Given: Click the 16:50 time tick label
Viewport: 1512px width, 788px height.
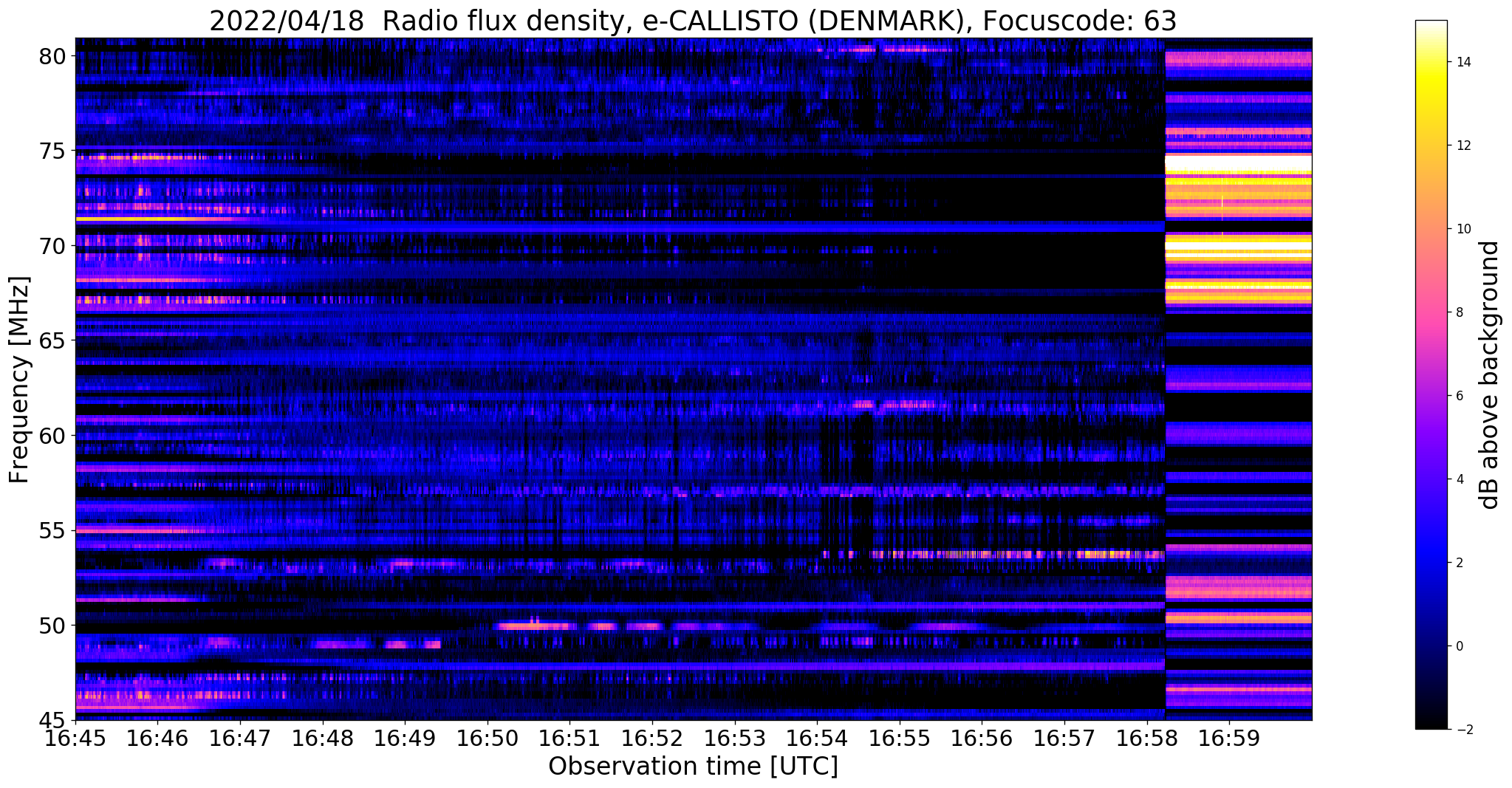Looking at the screenshot, I should 487,738.
